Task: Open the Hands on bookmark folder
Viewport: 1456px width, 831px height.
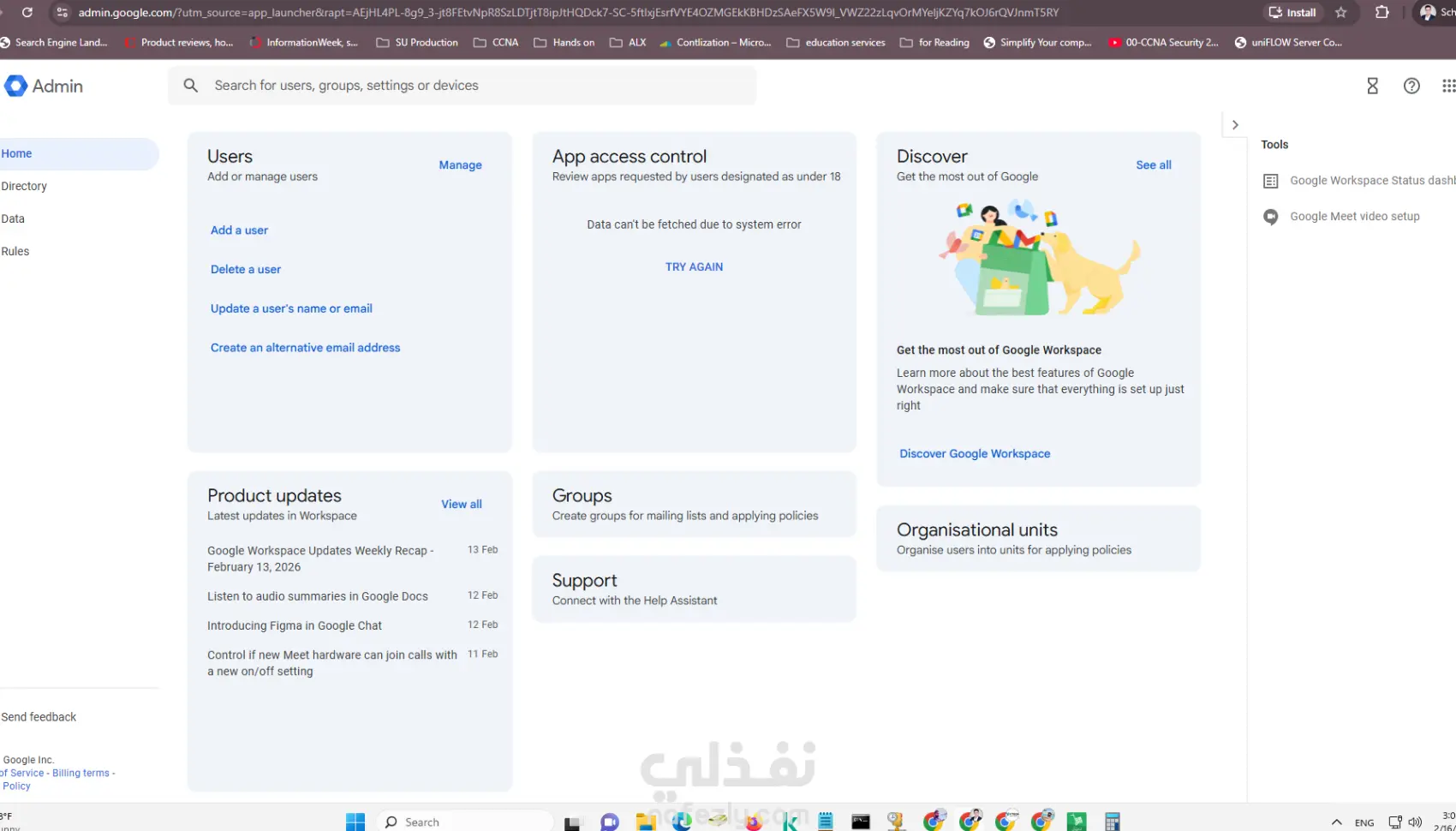Action: 564,42
